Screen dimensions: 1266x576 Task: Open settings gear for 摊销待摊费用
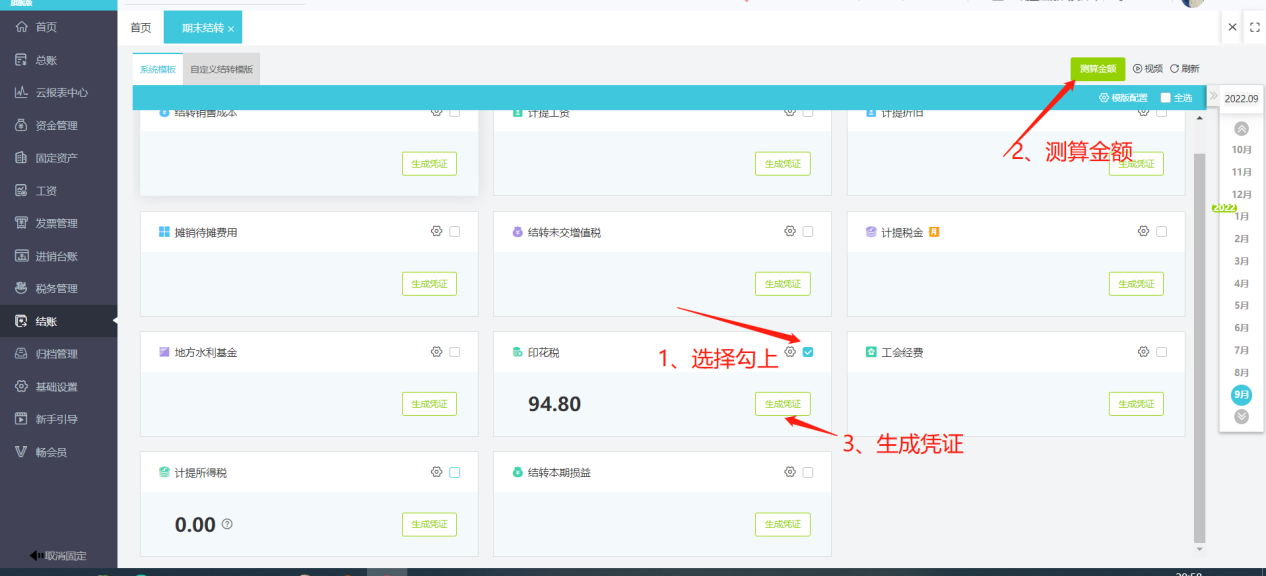tap(436, 231)
